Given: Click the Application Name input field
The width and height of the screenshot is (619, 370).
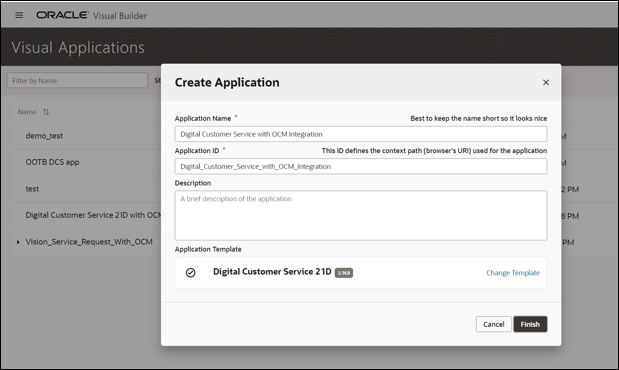Looking at the screenshot, I should pos(361,134).
